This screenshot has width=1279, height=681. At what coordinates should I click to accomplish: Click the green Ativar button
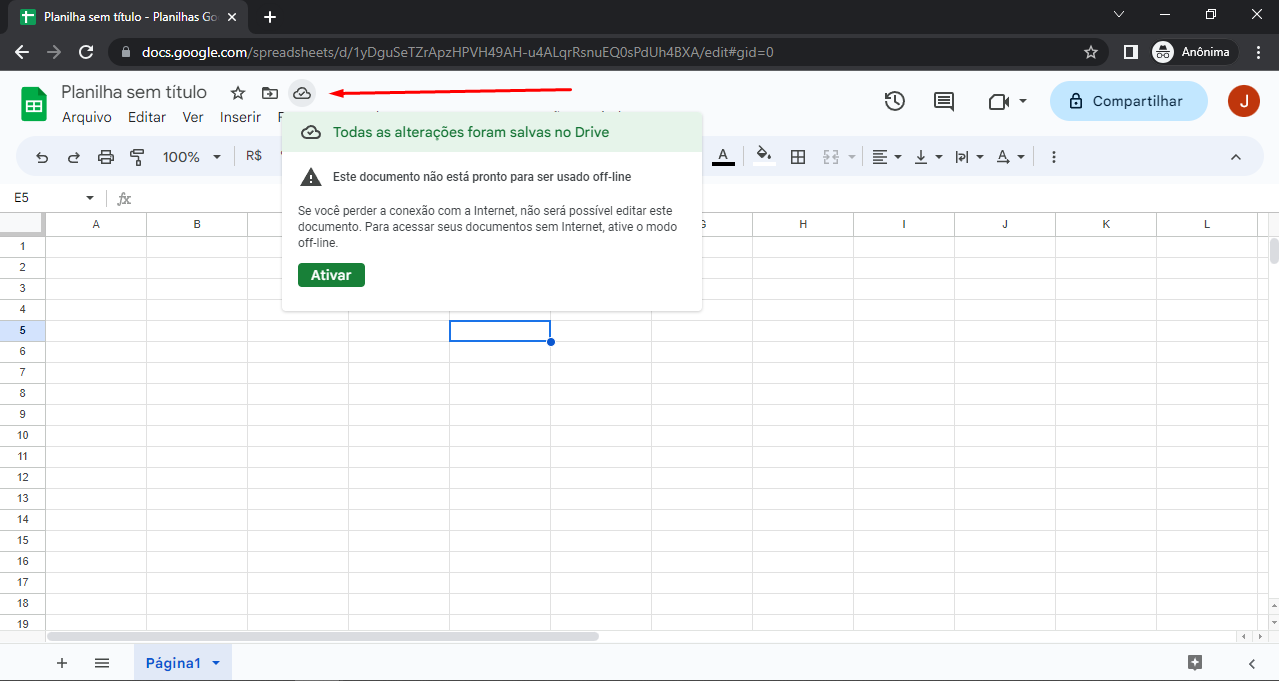point(331,275)
